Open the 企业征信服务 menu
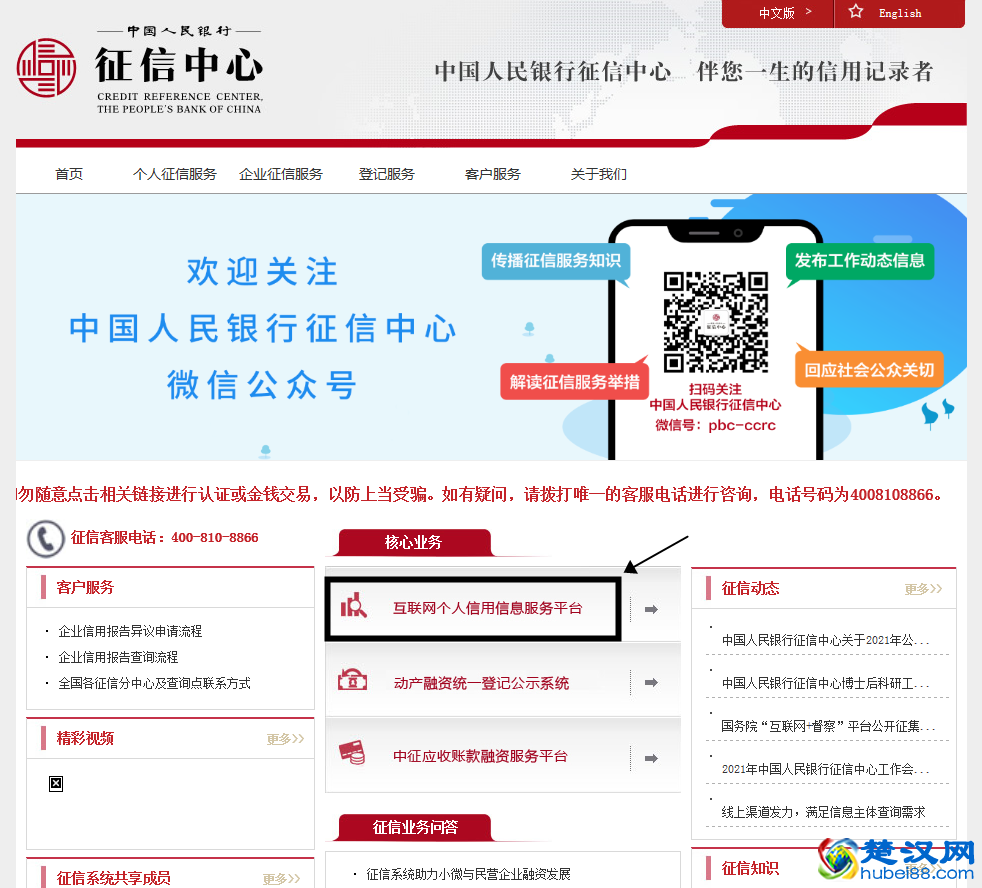982x888 pixels. pyautogui.click(x=281, y=174)
